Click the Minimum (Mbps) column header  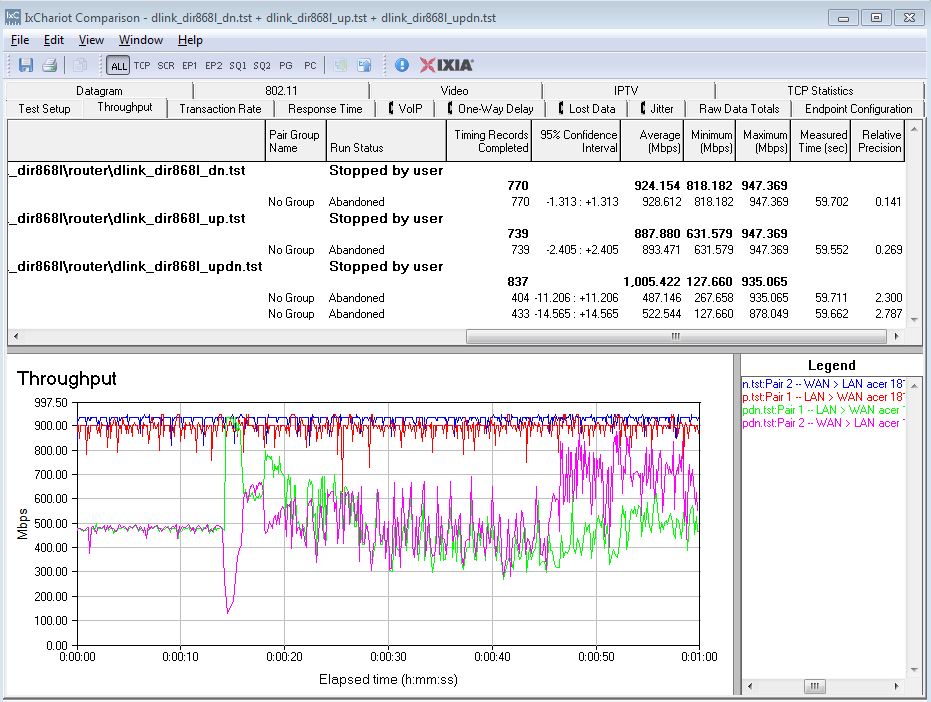710,141
